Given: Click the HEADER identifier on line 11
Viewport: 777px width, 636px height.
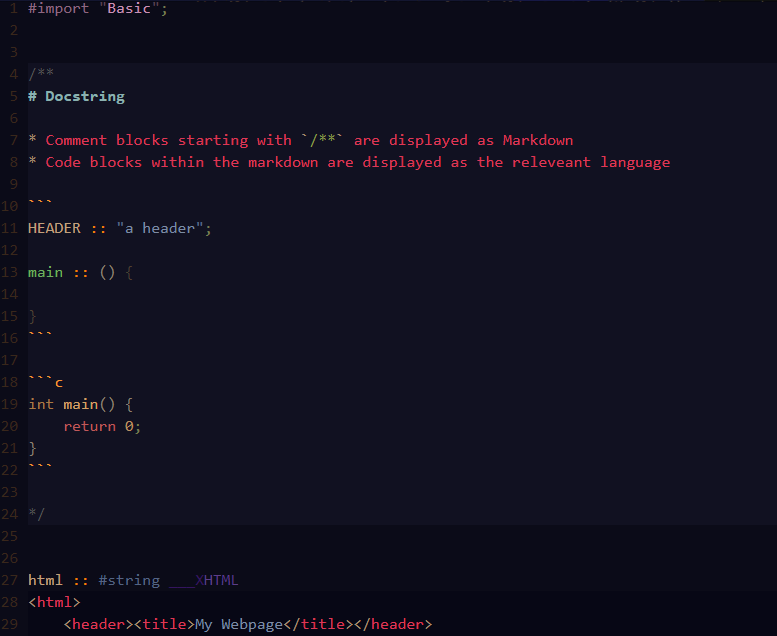Looking at the screenshot, I should pos(55,229).
